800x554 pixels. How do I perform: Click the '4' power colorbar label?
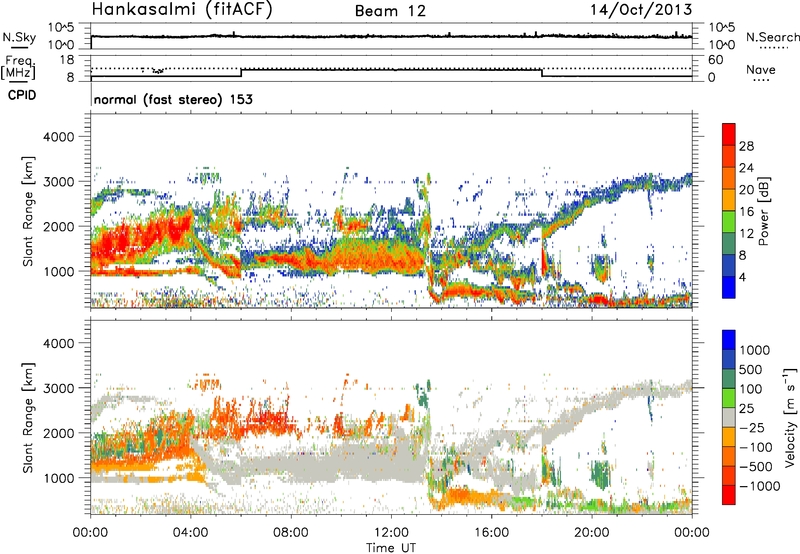[x=742, y=278]
